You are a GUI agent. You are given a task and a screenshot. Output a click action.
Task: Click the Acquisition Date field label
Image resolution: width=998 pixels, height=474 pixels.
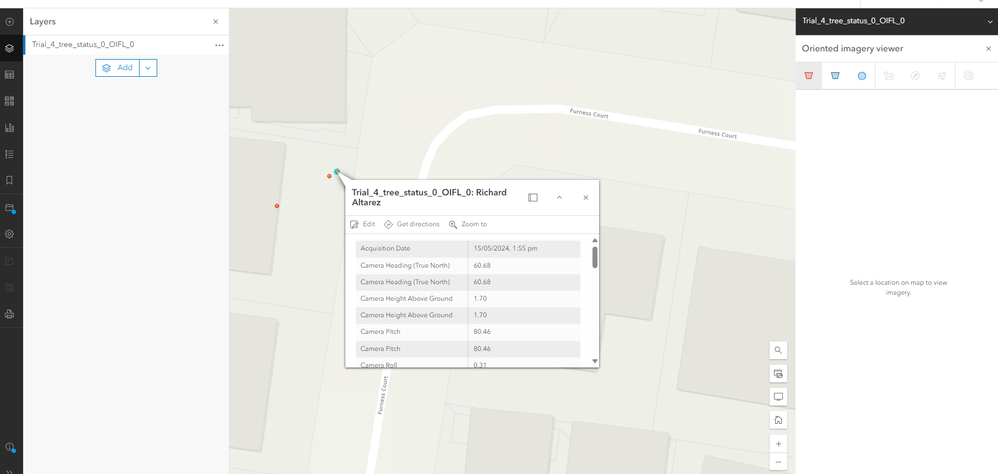pyautogui.click(x=386, y=249)
